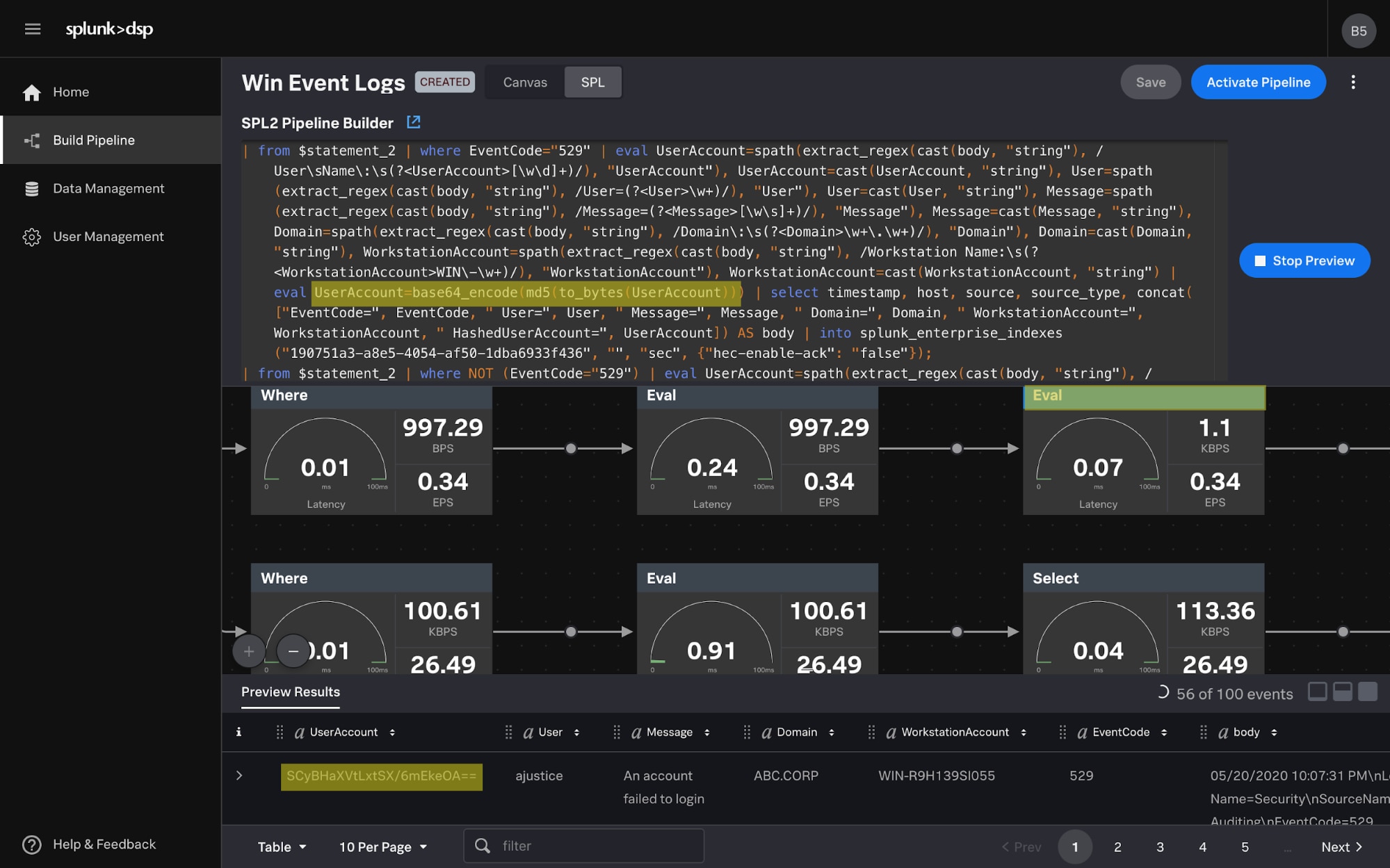Click drag handle of Message column
The image size is (1390, 868).
[x=616, y=732]
